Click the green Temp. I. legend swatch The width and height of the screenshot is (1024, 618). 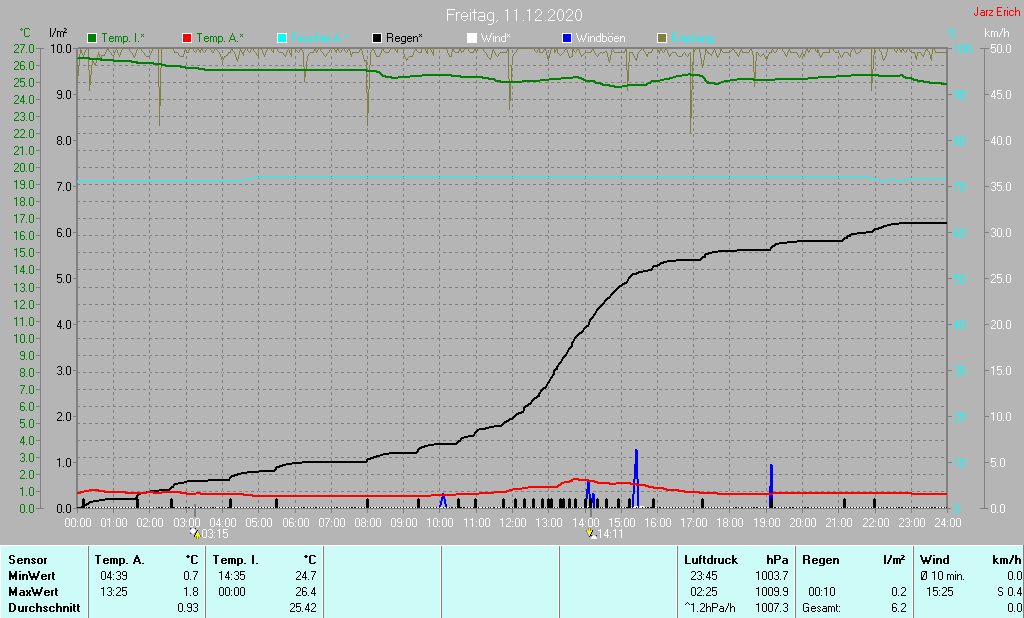[93, 38]
